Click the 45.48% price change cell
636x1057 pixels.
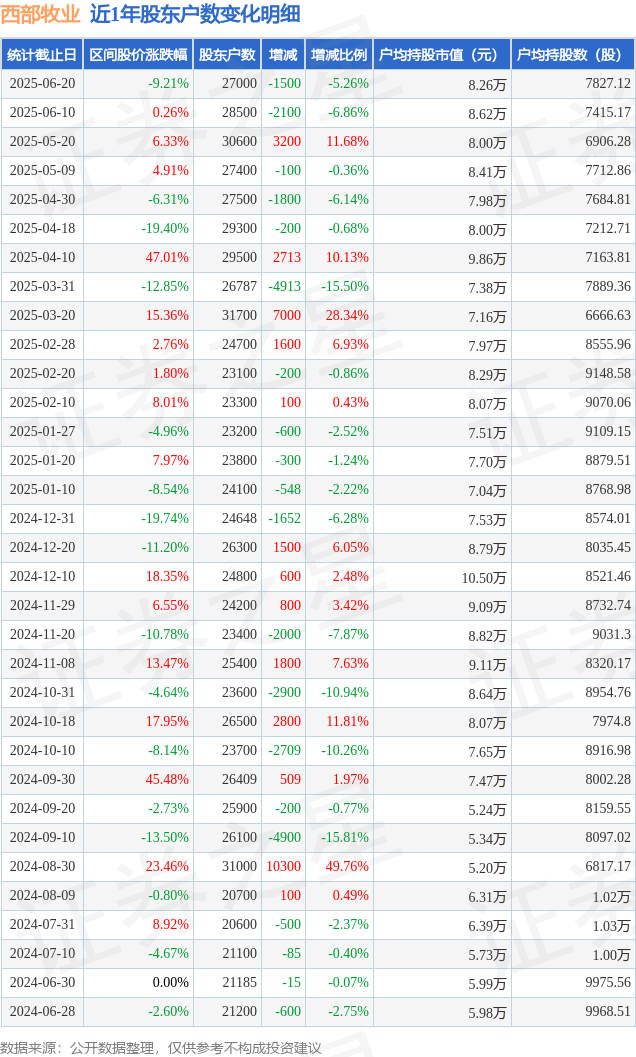coord(167,779)
